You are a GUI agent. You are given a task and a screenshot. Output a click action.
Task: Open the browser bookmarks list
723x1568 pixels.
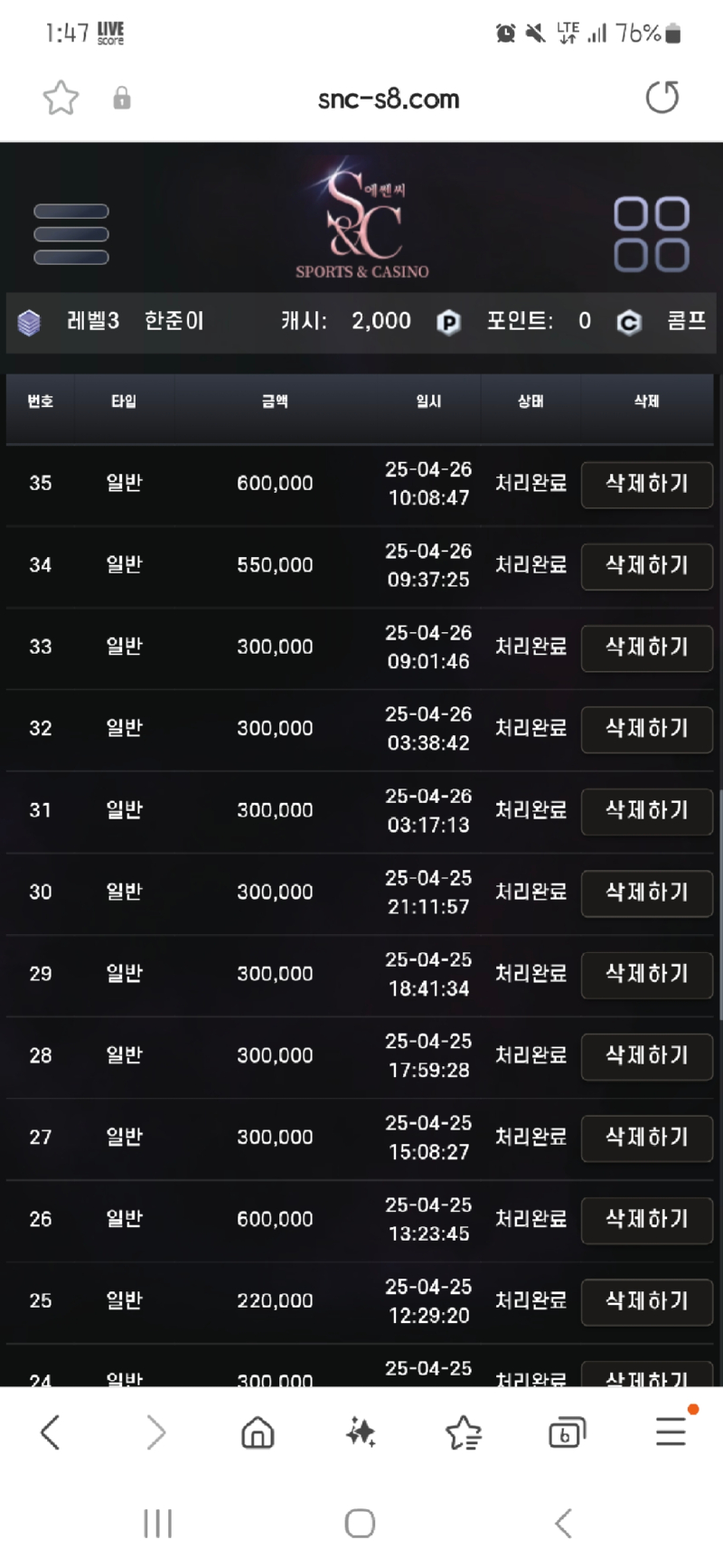coord(464,1432)
